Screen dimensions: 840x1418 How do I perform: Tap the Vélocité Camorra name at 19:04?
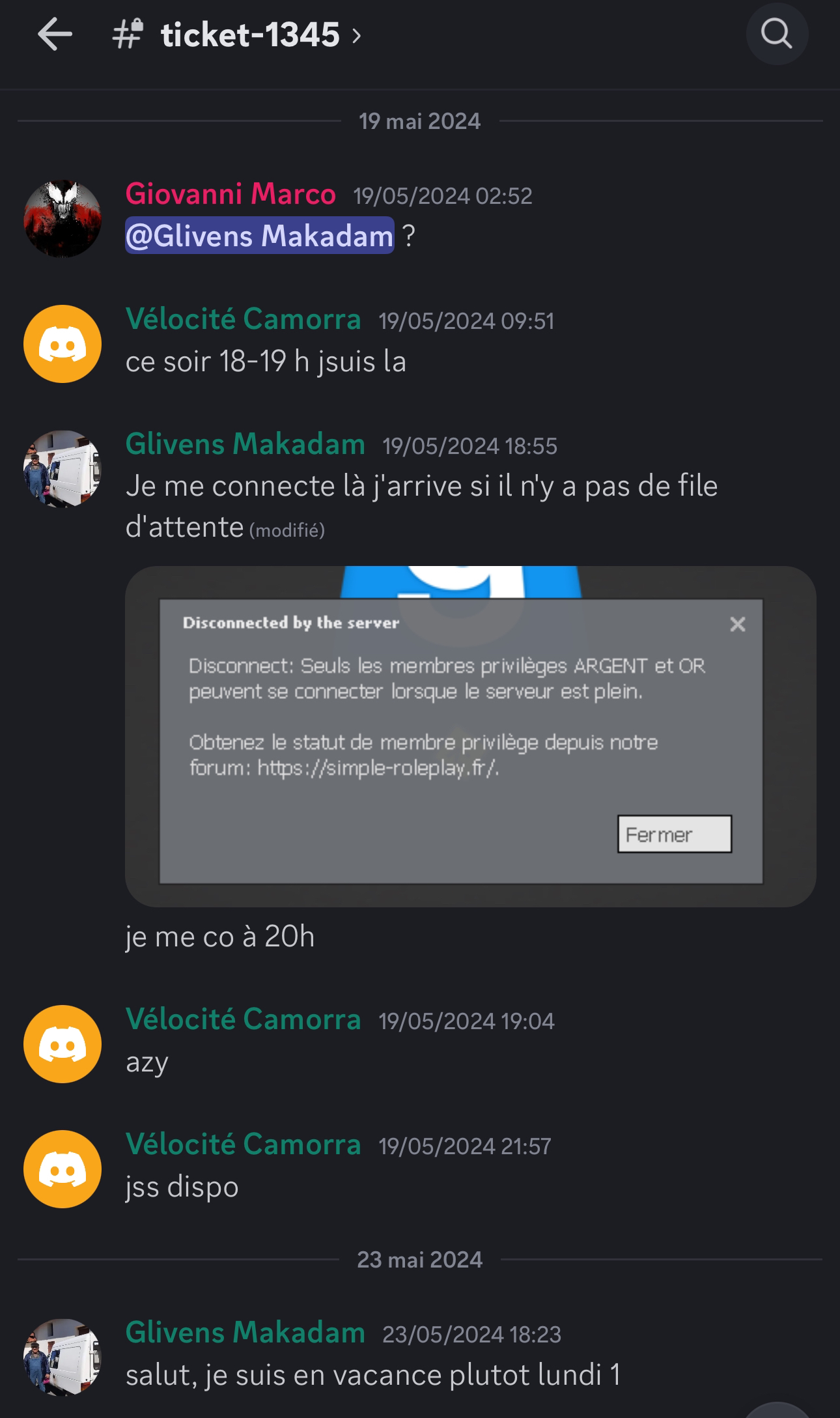pyautogui.click(x=243, y=1019)
